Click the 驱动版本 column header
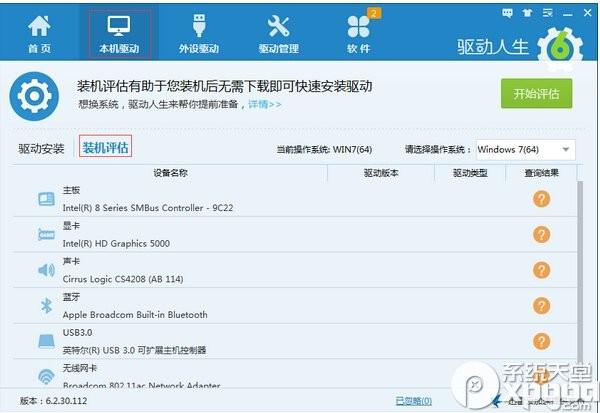 click(381, 173)
